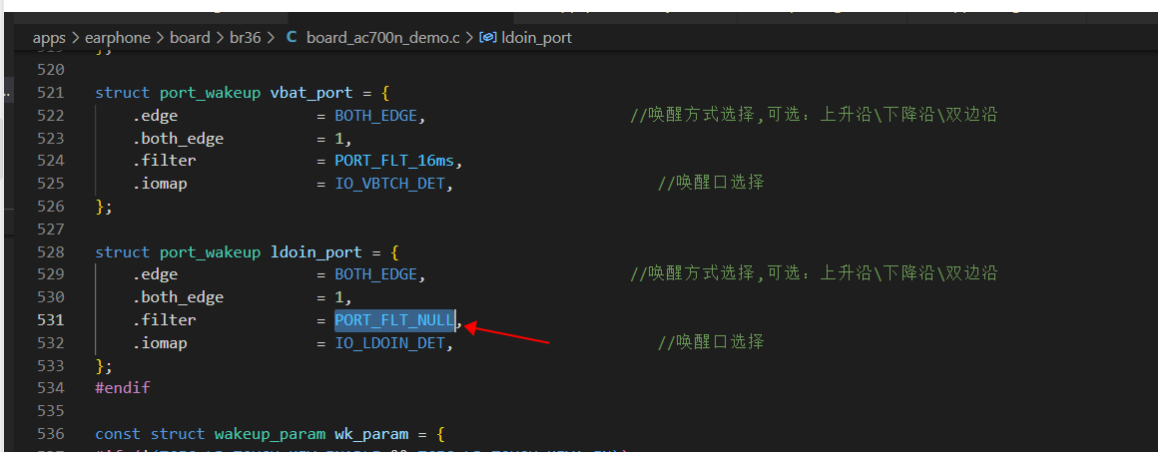Click the closing '};' on line 526

(x=104, y=206)
